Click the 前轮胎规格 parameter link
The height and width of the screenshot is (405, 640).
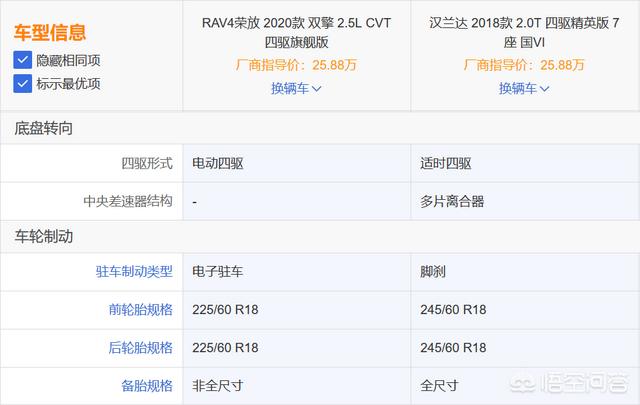pos(139,310)
